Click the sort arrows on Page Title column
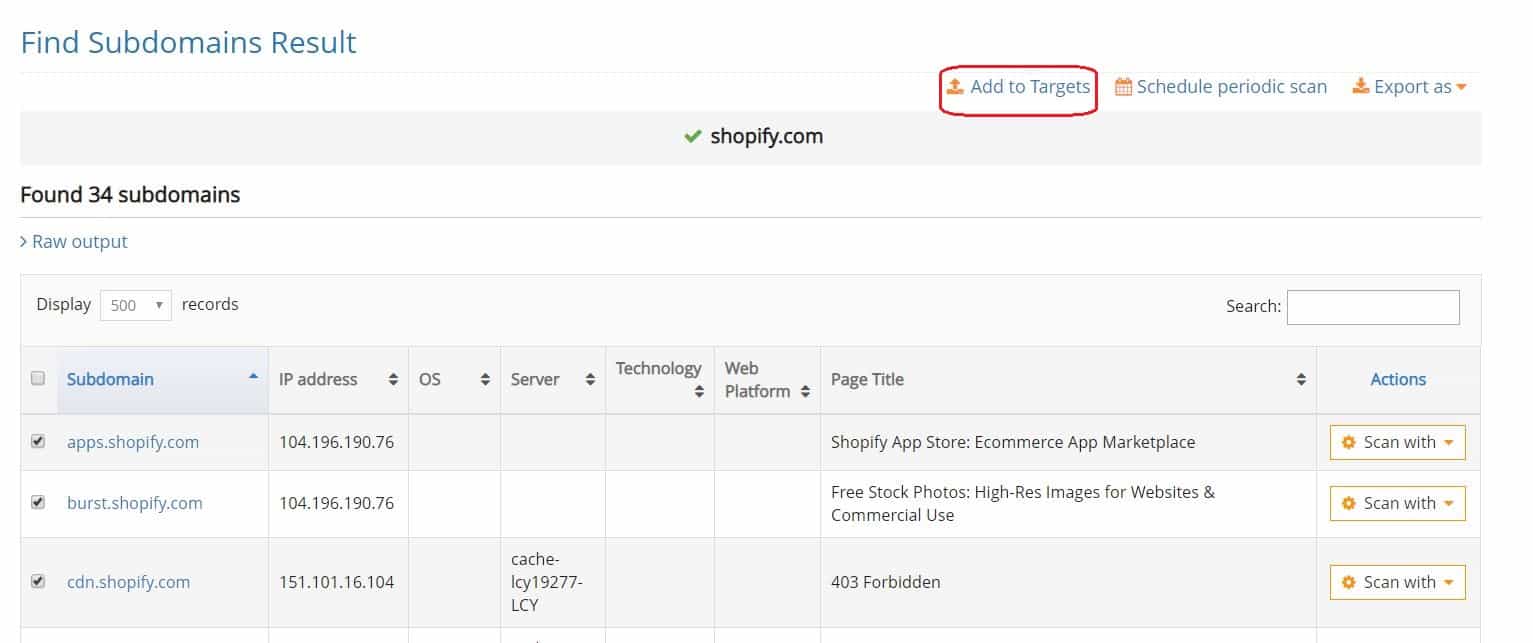This screenshot has width=1533, height=643. [x=1301, y=380]
